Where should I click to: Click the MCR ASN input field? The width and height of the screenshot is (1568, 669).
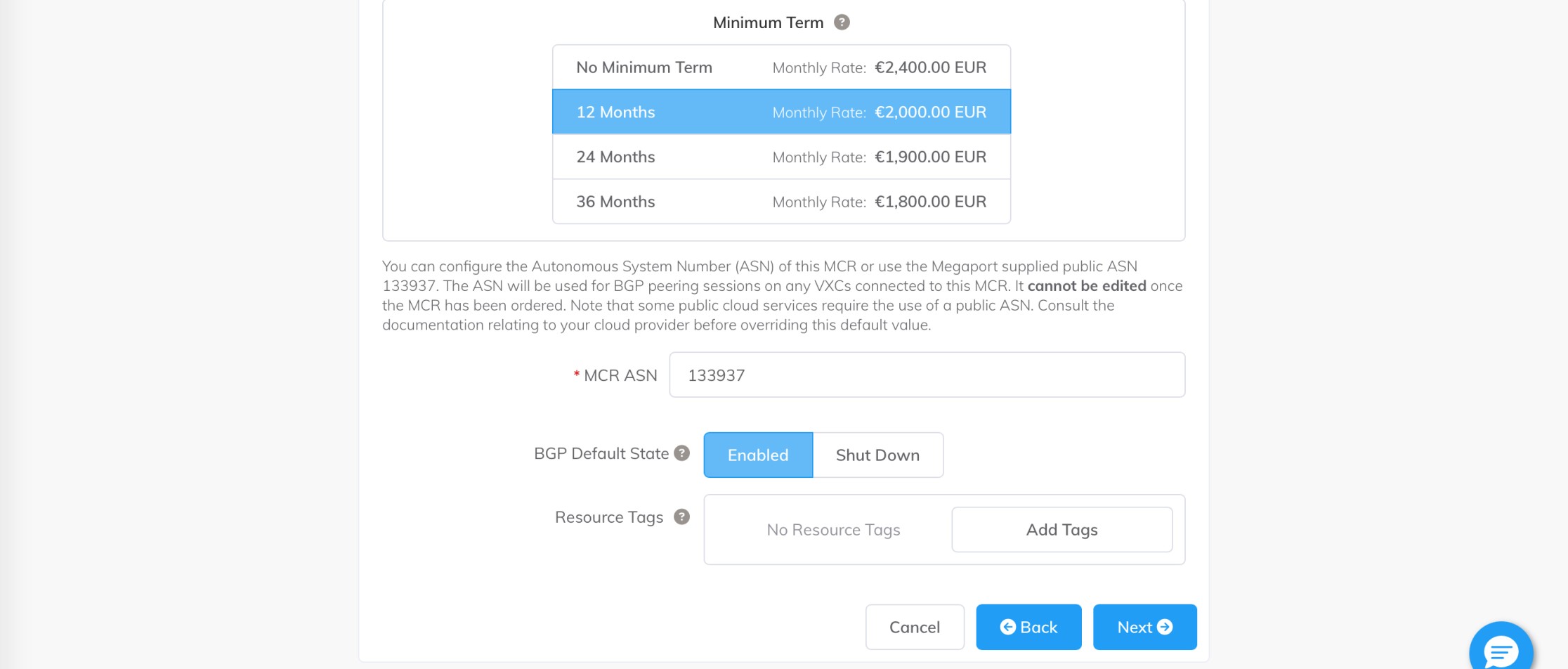927,375
